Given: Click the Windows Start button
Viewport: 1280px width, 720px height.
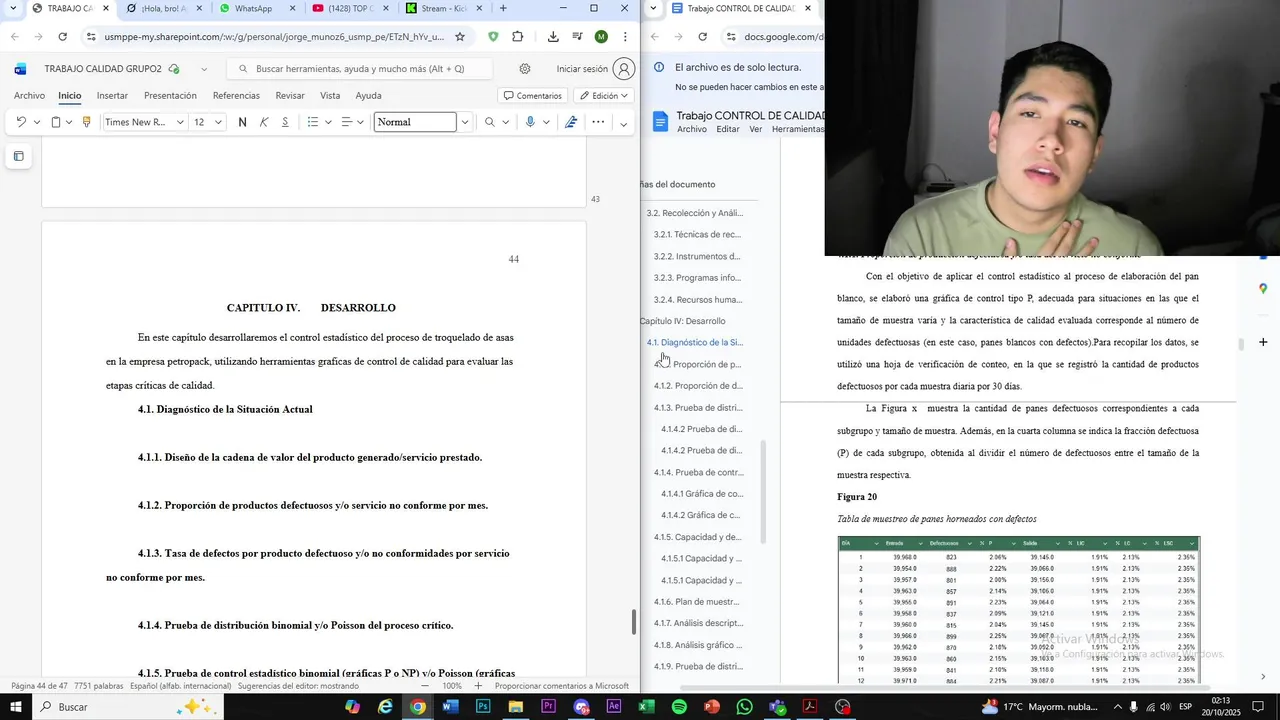Looking at the screenshot, I should [x=15, y=707].
